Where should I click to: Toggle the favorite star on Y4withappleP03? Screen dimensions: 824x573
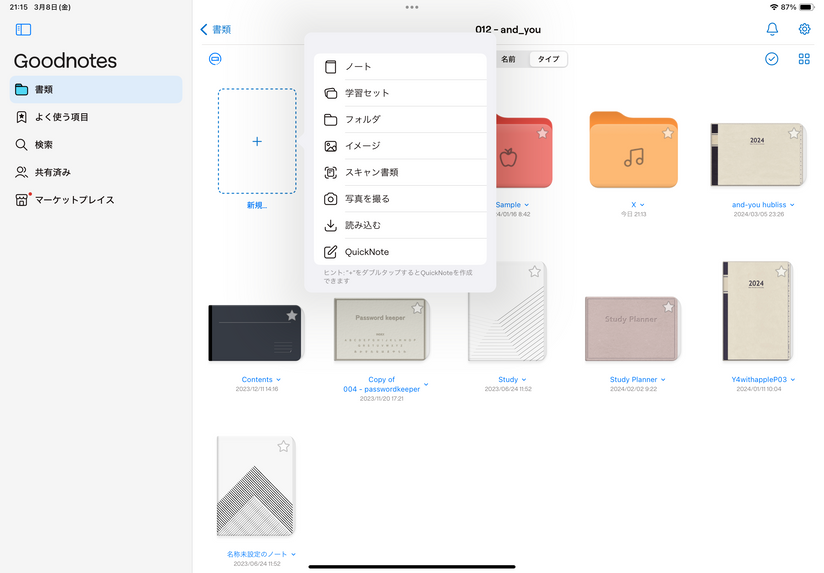781,272
